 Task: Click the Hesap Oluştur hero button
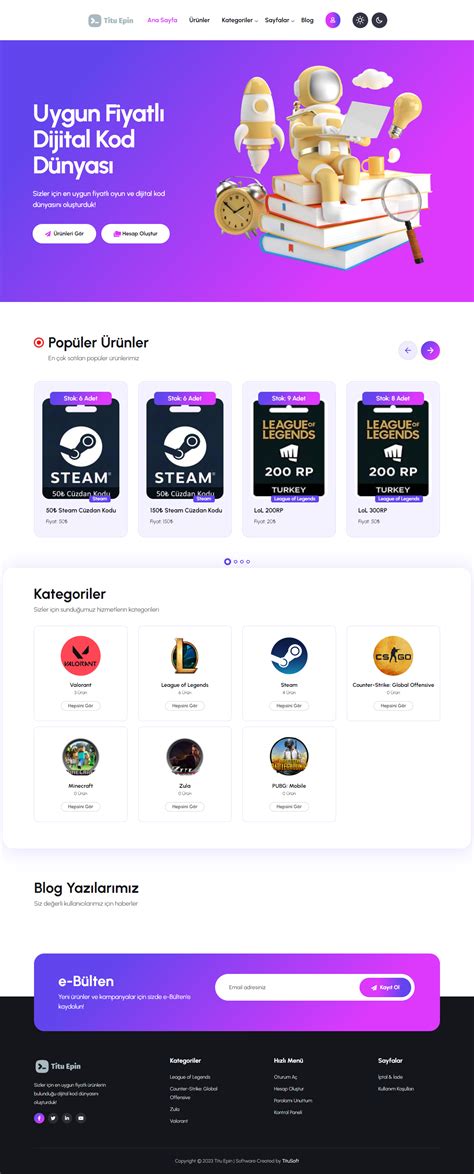click(x=136, y=234)
